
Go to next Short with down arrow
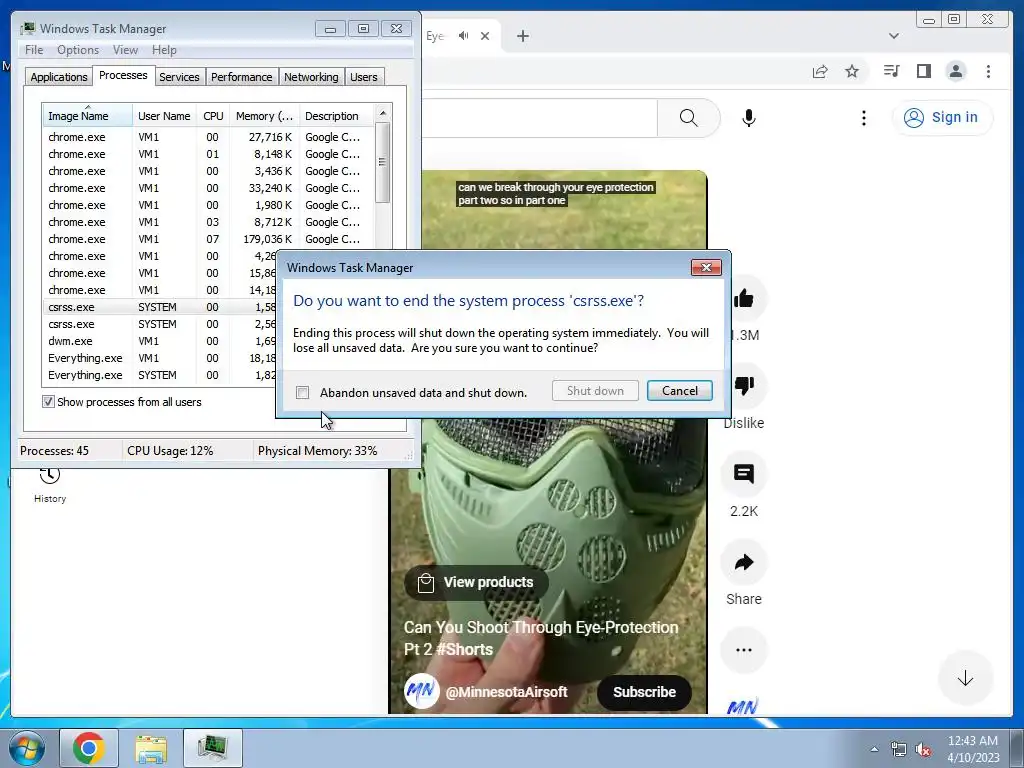pos(965,679)
